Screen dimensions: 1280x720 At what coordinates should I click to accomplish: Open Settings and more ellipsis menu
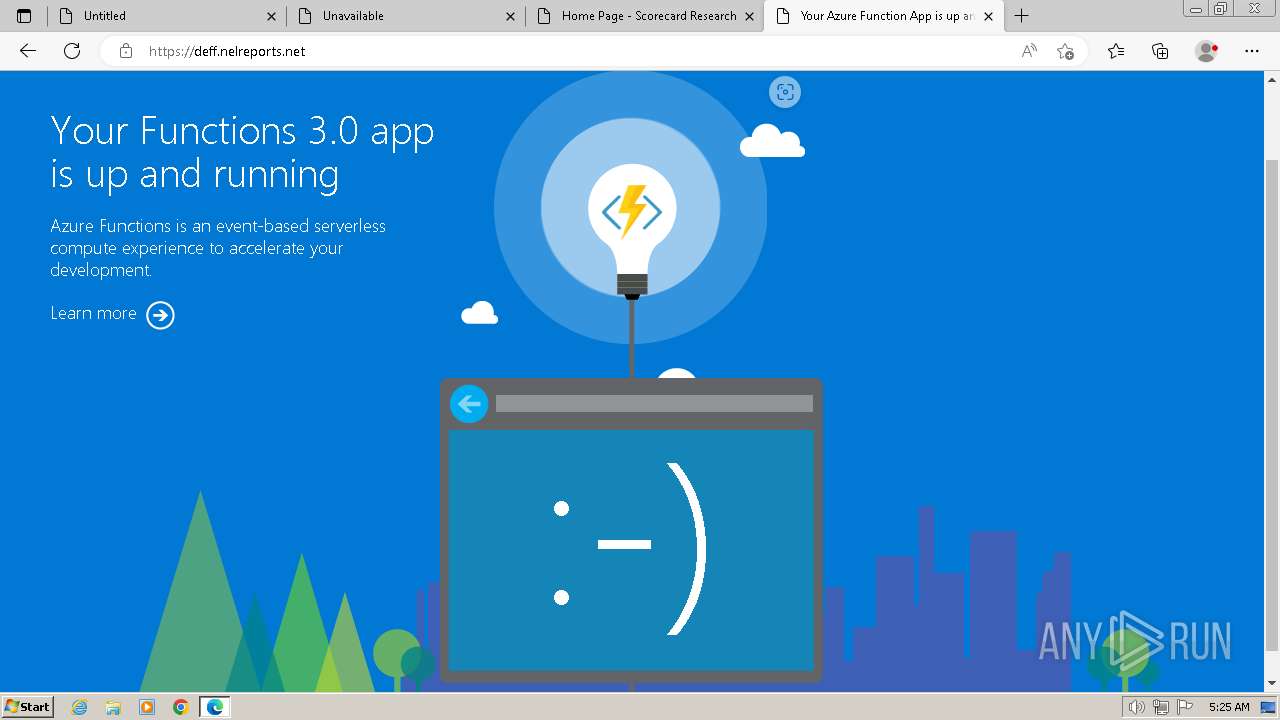(1252, 51)
